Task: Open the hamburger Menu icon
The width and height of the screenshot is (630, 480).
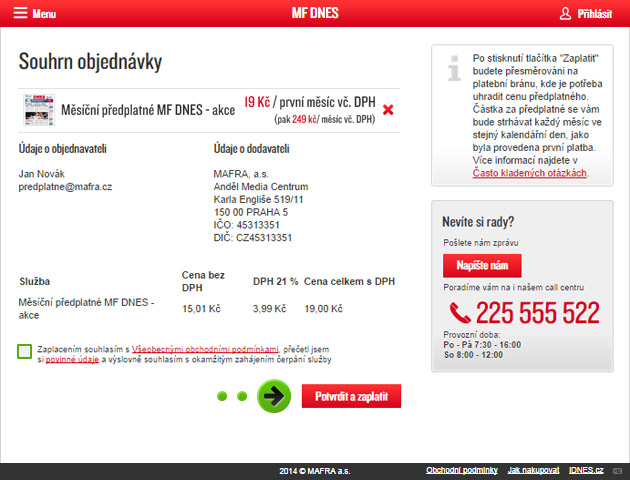Action: pos(20,13)
